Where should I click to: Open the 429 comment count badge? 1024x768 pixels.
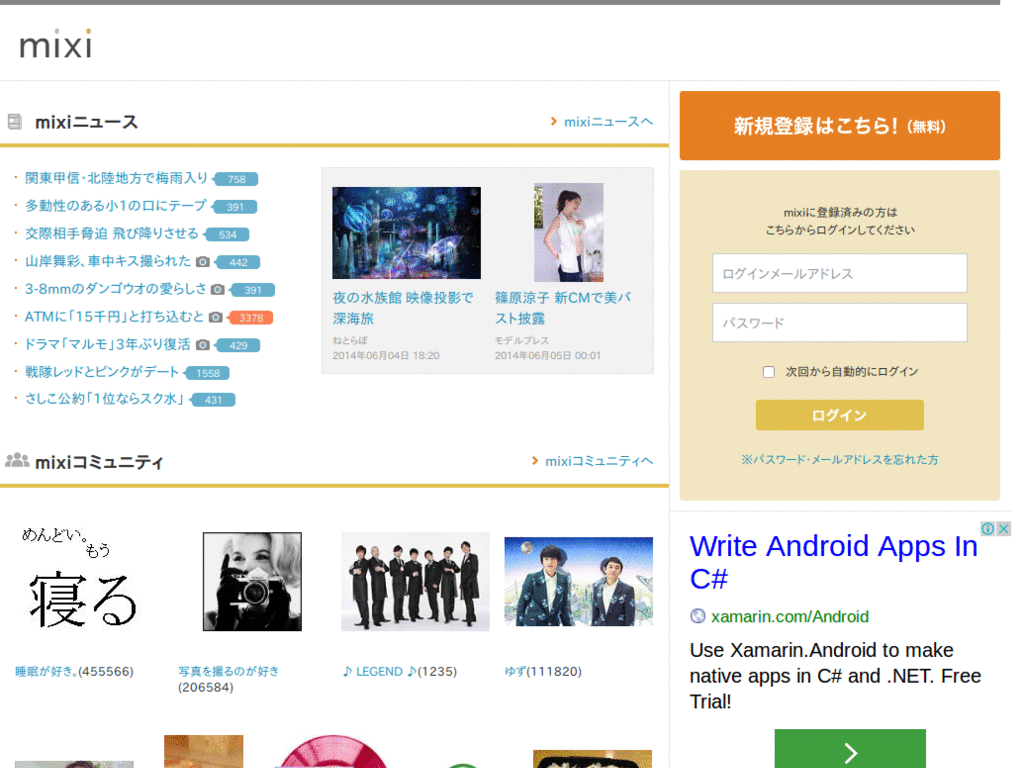(x=238, y=345)
